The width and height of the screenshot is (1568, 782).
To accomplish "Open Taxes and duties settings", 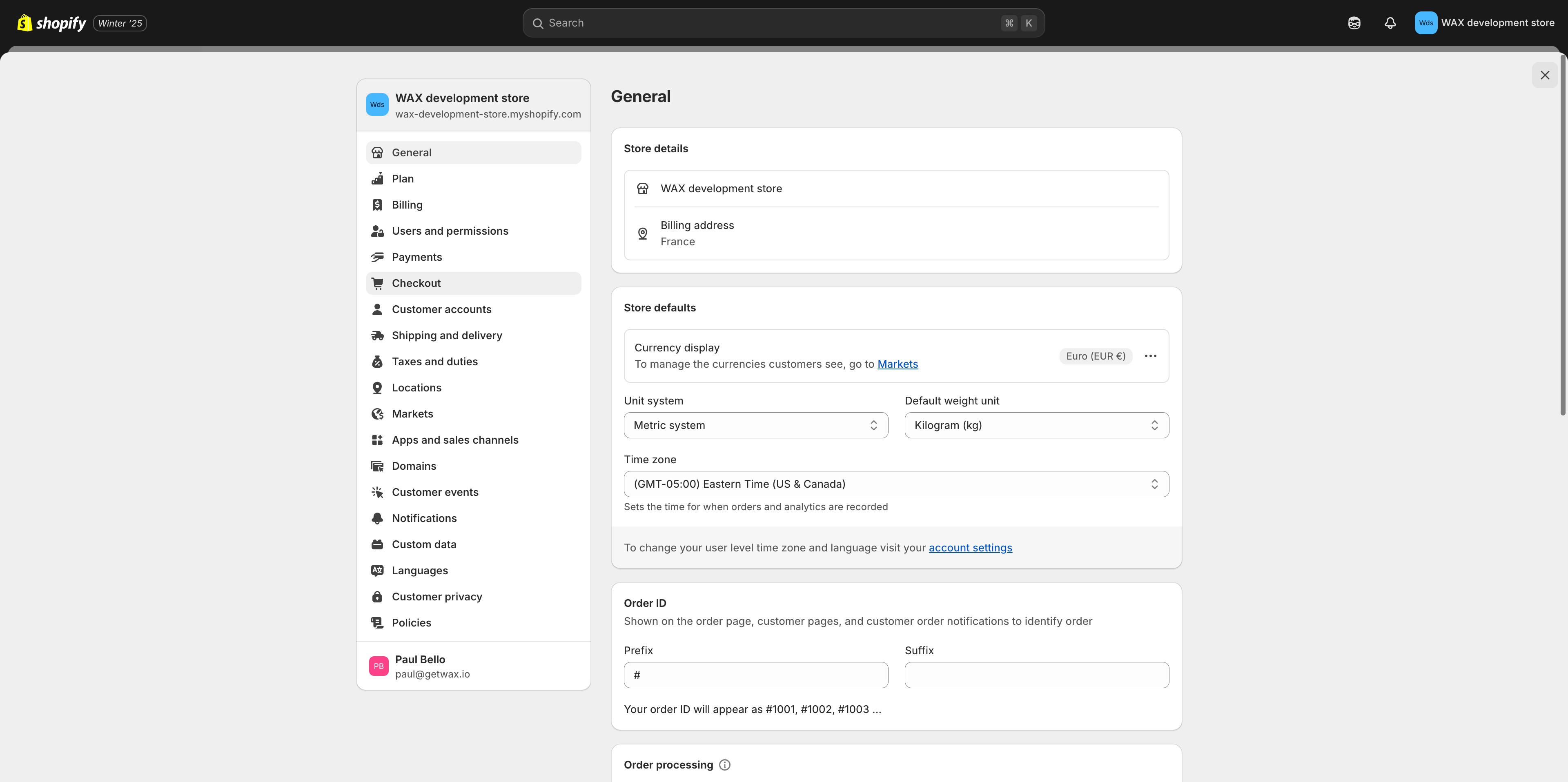I will [x=434, y=362].
